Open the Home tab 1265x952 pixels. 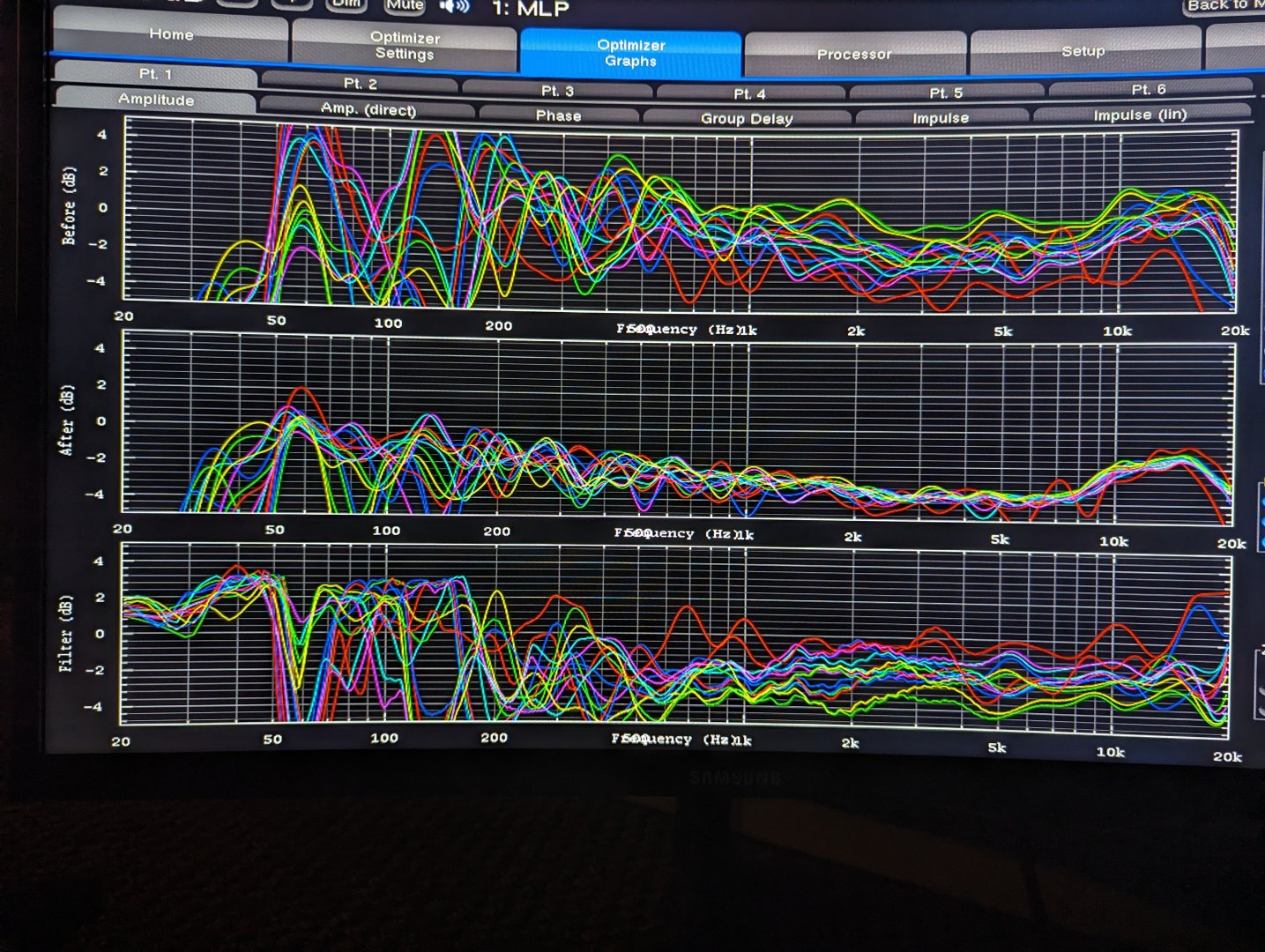(x=171, y=35)
